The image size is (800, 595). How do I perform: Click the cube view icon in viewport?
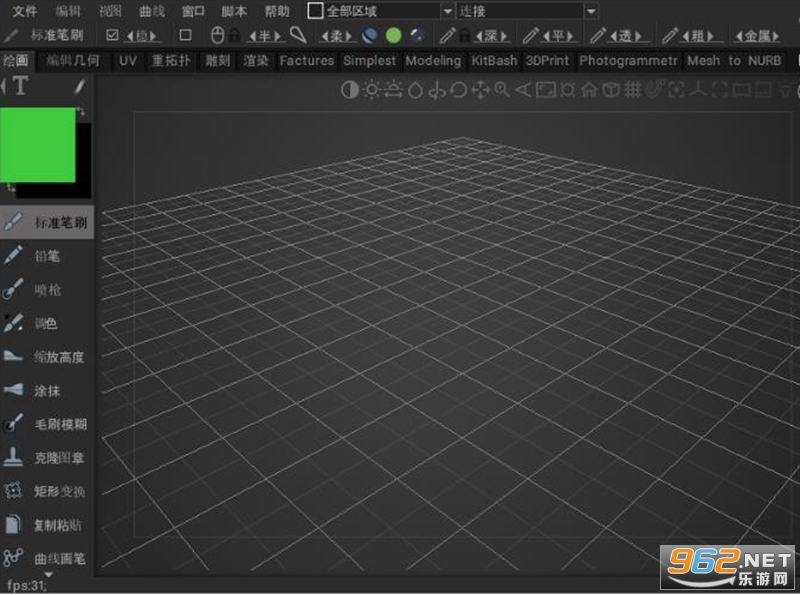click(611, 91)
